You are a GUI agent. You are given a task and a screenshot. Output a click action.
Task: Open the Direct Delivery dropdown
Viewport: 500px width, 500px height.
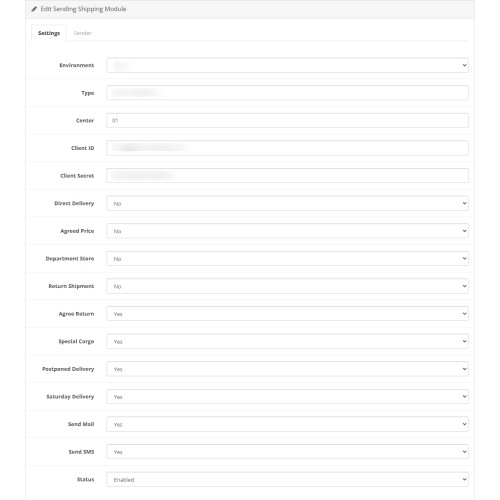tap(287, 203)
